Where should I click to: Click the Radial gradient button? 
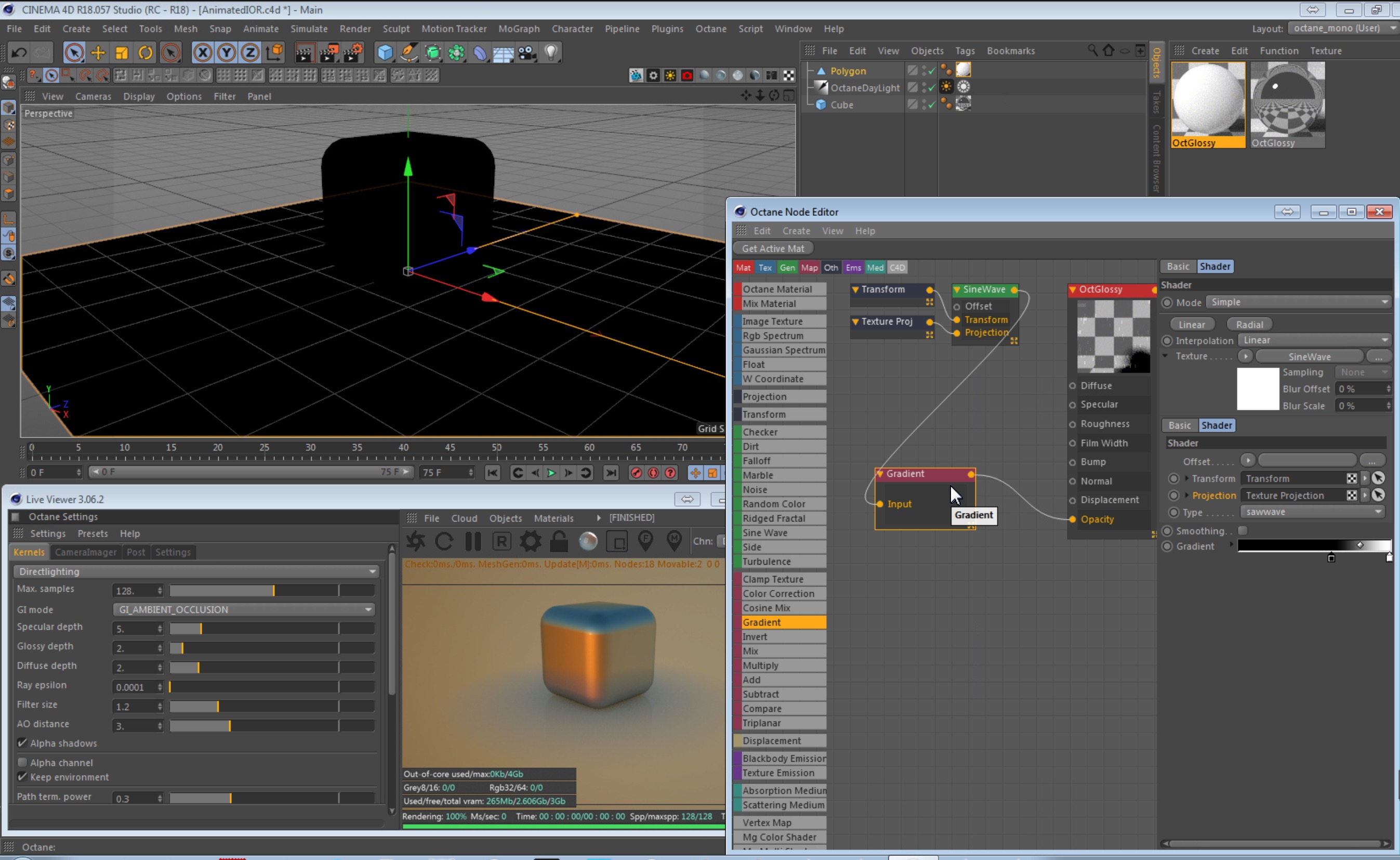point(1249,324)
